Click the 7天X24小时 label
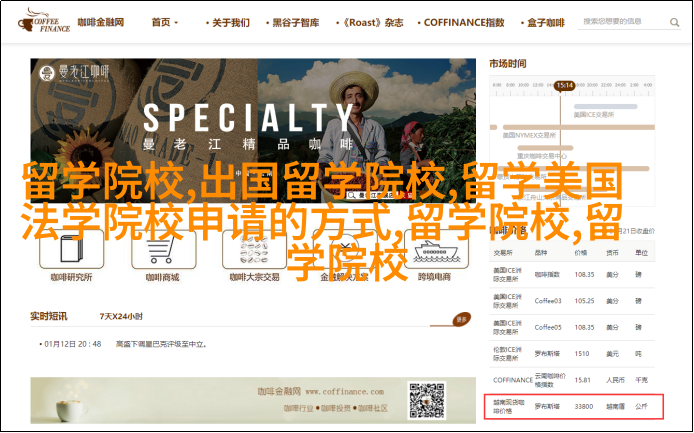The height and width of the screenshot is (433, 694). tap(121, 317)
